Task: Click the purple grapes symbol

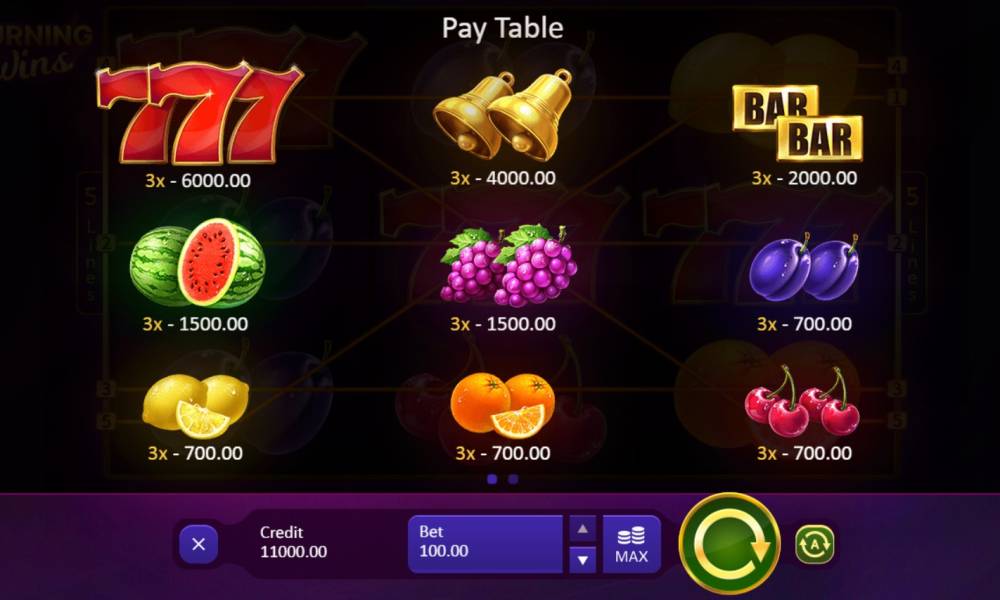Action: point(508,265)
